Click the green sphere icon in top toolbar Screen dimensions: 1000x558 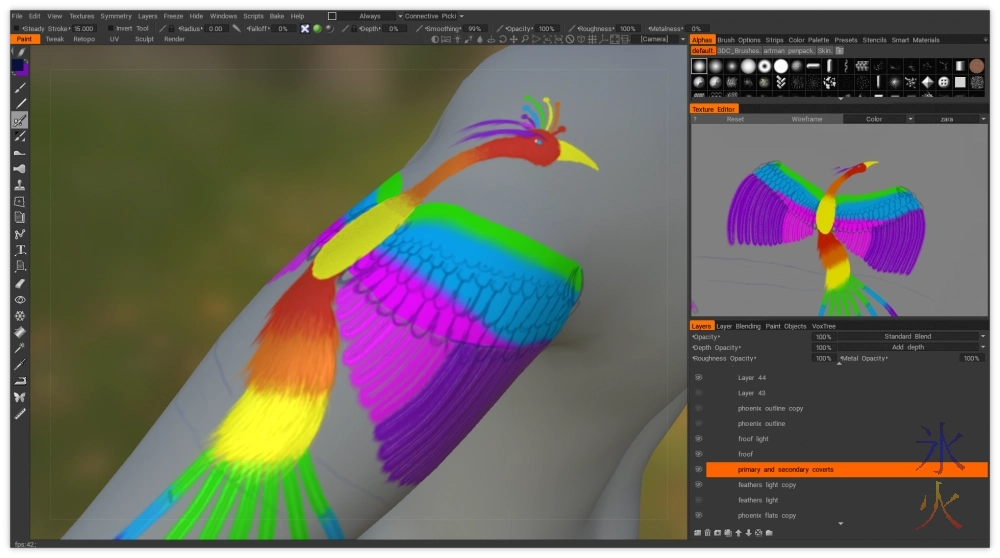(x=317, y=29)
